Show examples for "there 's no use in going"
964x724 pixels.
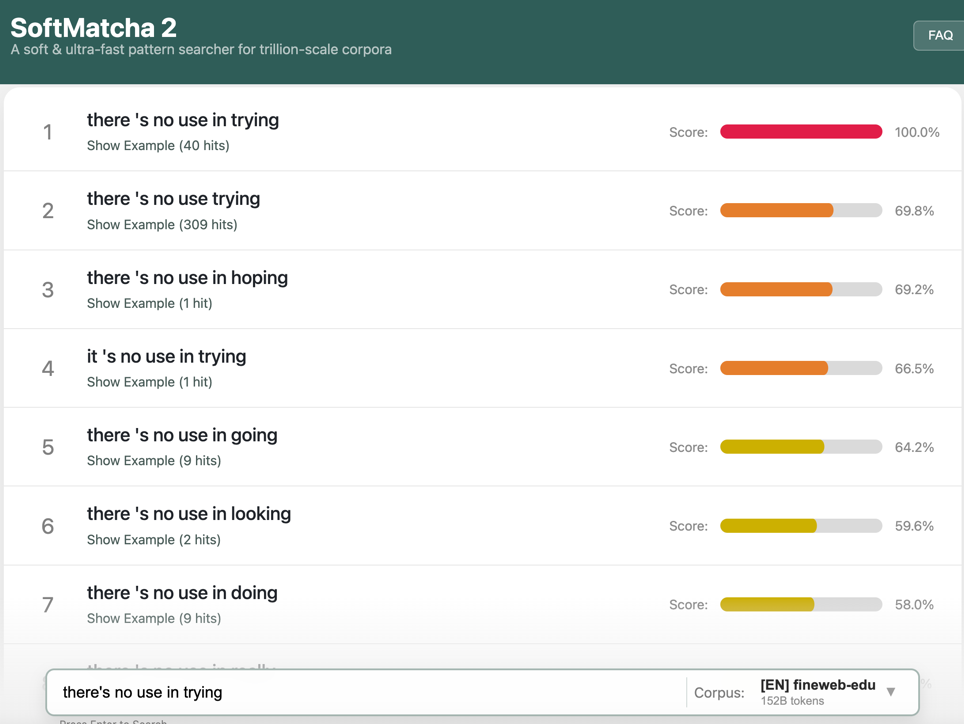point(154,460)
